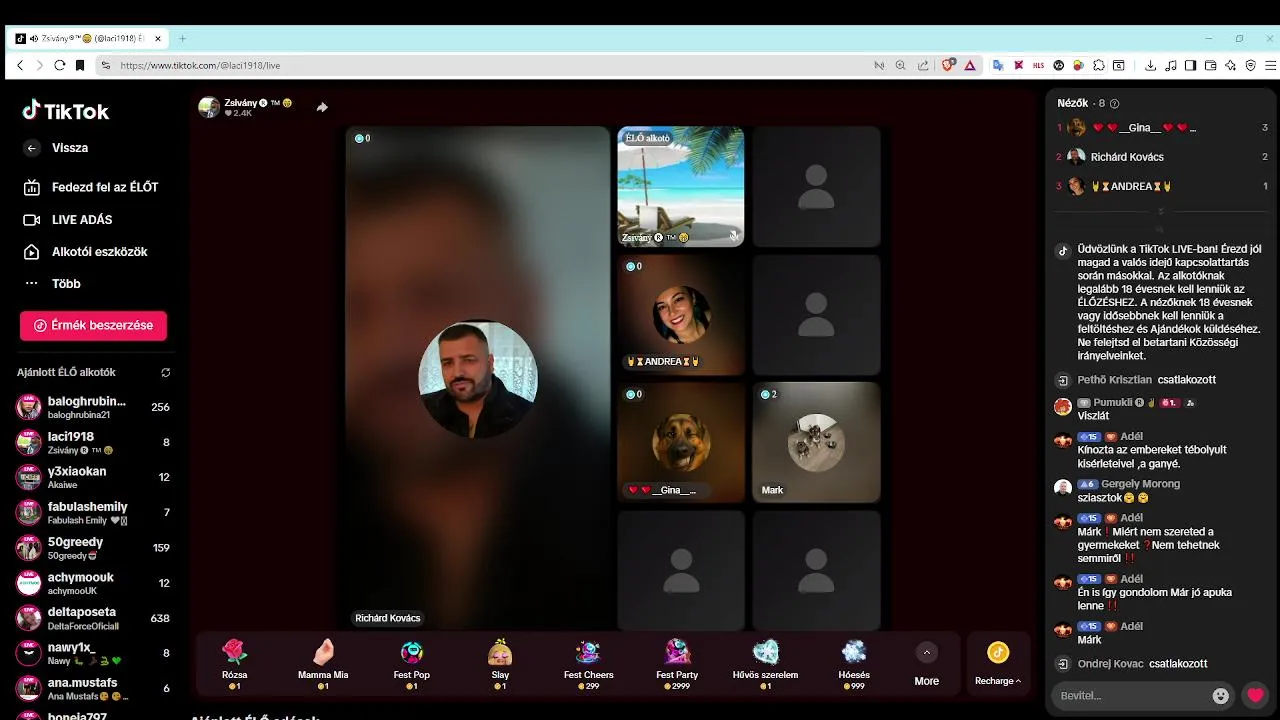Open fabulashemily live channel

tap(93, 513)
